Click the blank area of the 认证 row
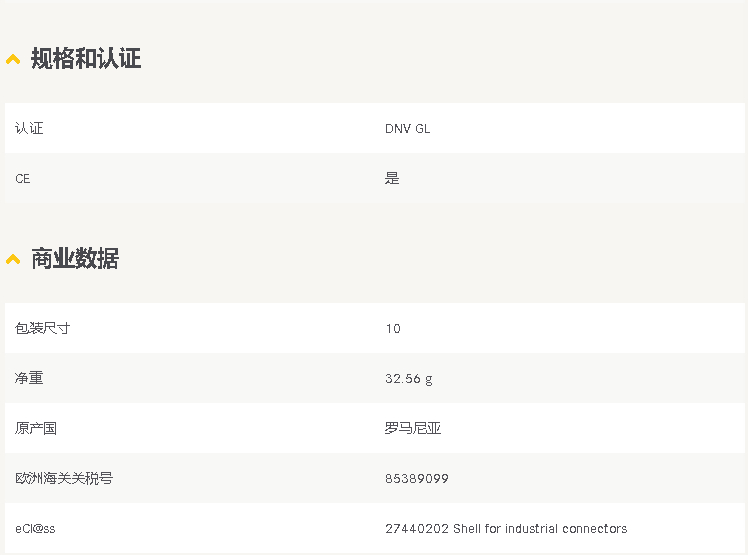Image resolution: width=748 pixels, height=555 pixels. pos(215,128)
